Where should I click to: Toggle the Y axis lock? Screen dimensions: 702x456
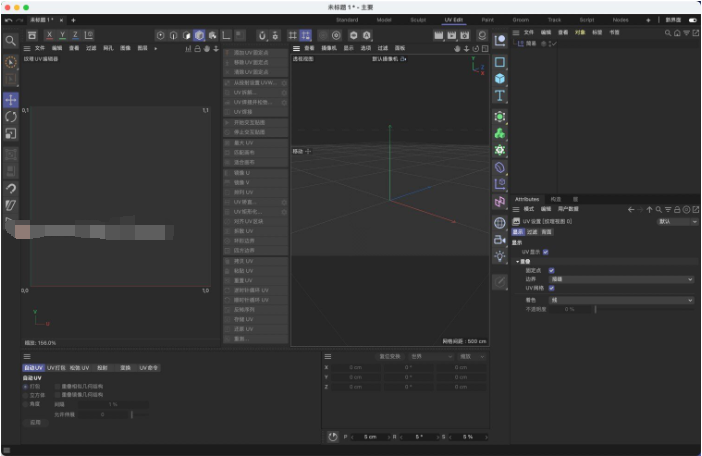[x=62, y=35]
